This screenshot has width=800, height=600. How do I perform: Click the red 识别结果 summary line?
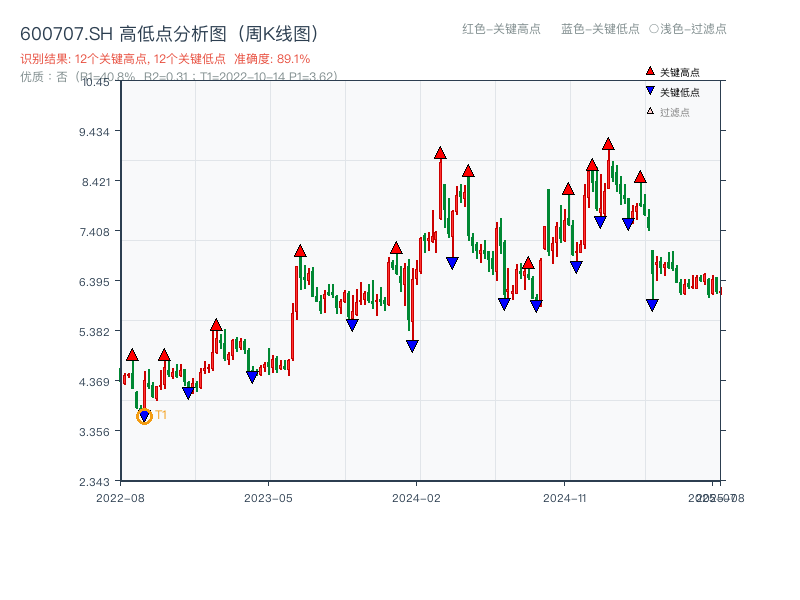click(x=165, y=59)
